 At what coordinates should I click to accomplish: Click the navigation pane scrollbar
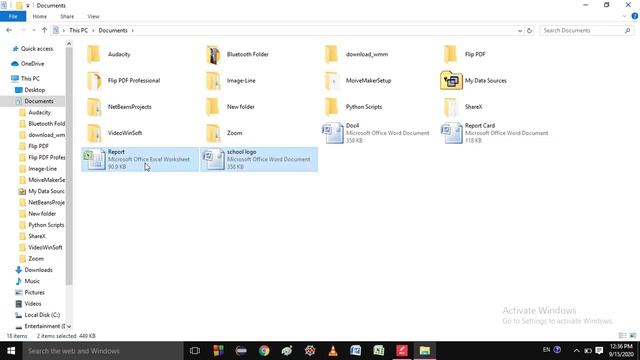coord(69,167)
